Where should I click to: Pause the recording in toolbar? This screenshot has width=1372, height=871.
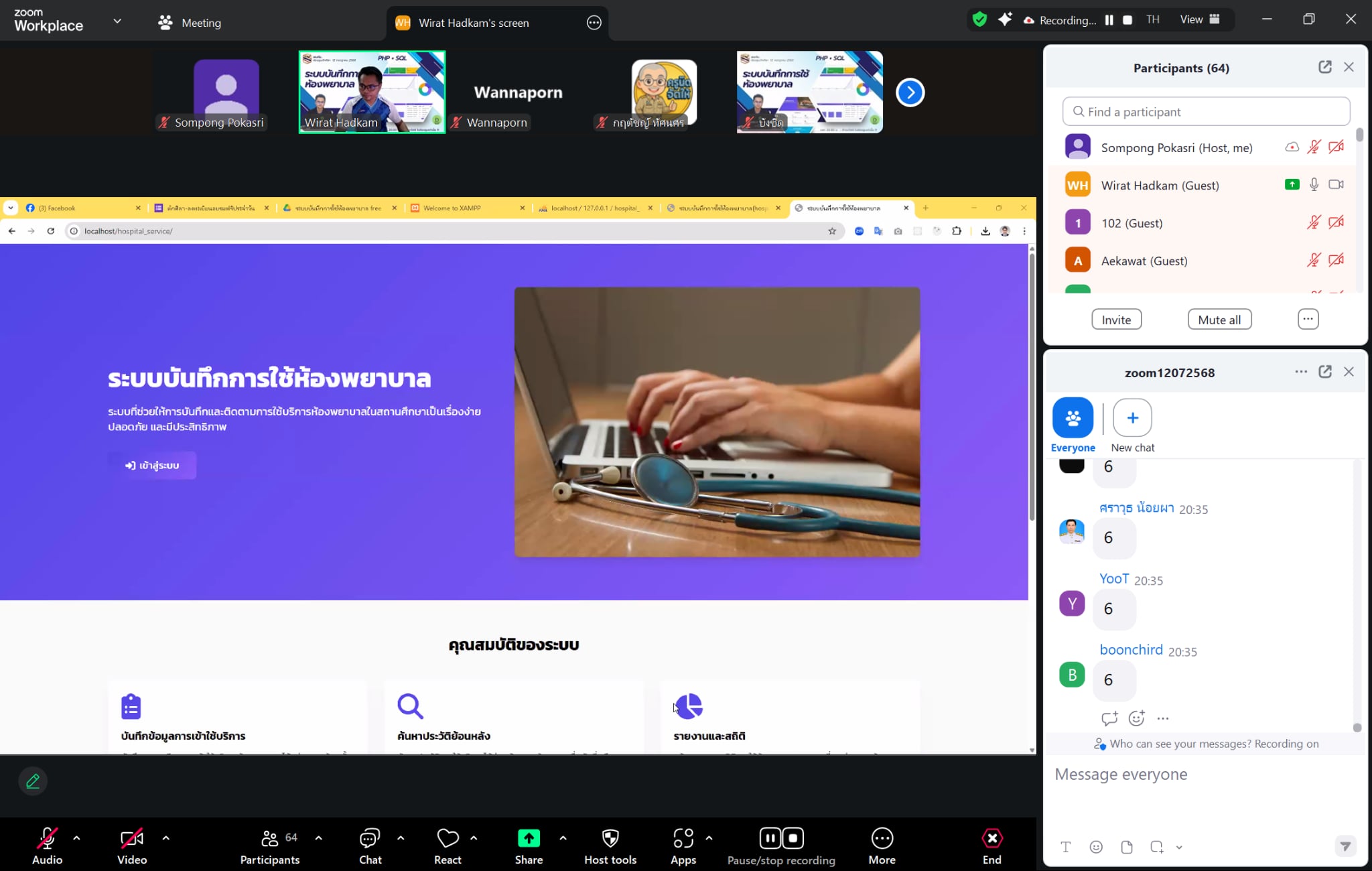770,838
